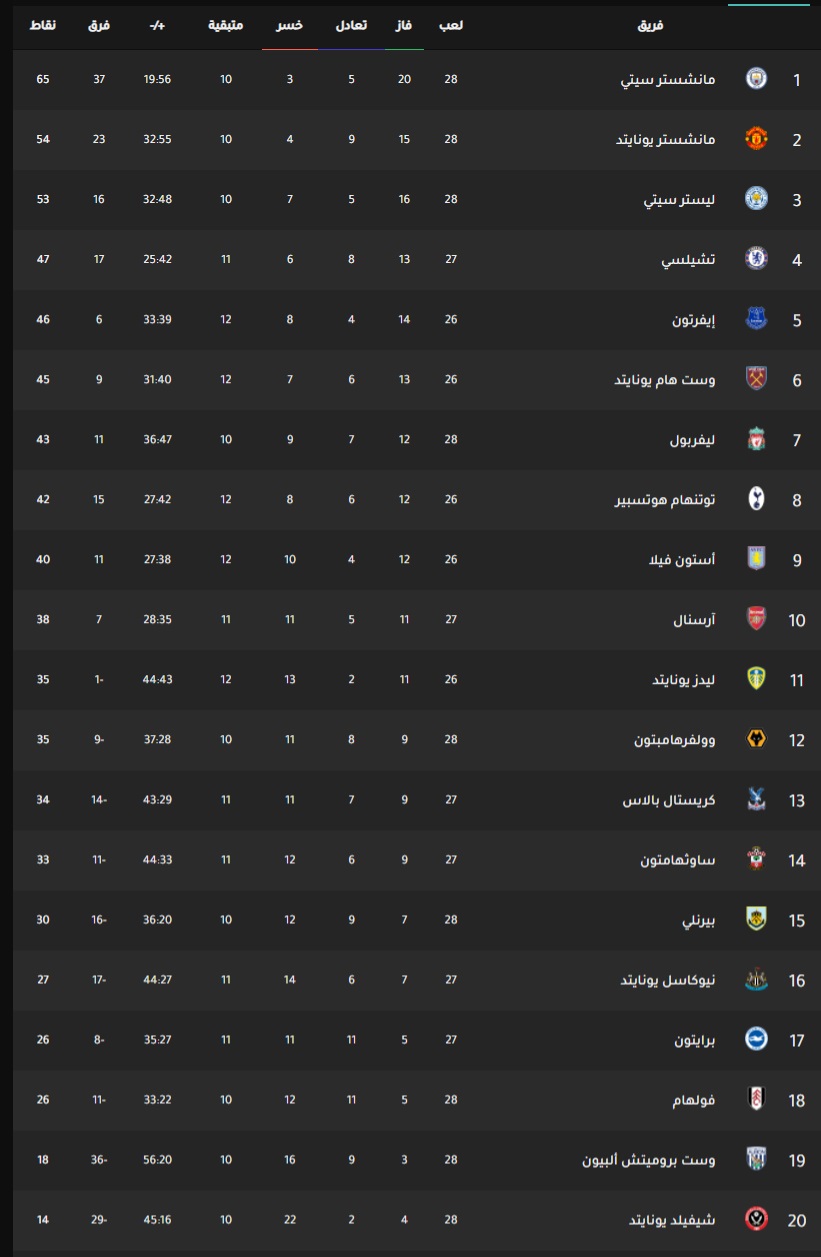The image size is (821, 1257).
Task: Click the Wolverhampton wolf logo
Action: [756, 739]
